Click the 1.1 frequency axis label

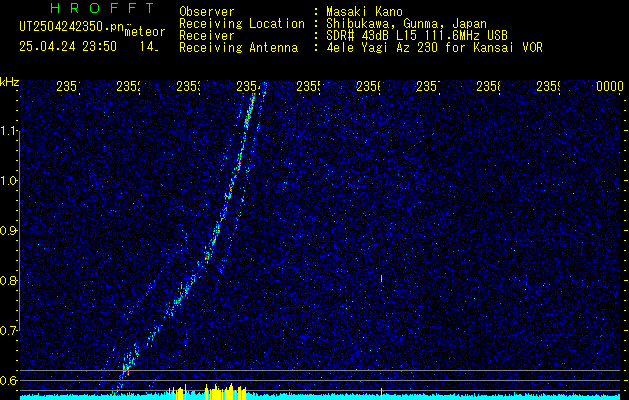9,130
